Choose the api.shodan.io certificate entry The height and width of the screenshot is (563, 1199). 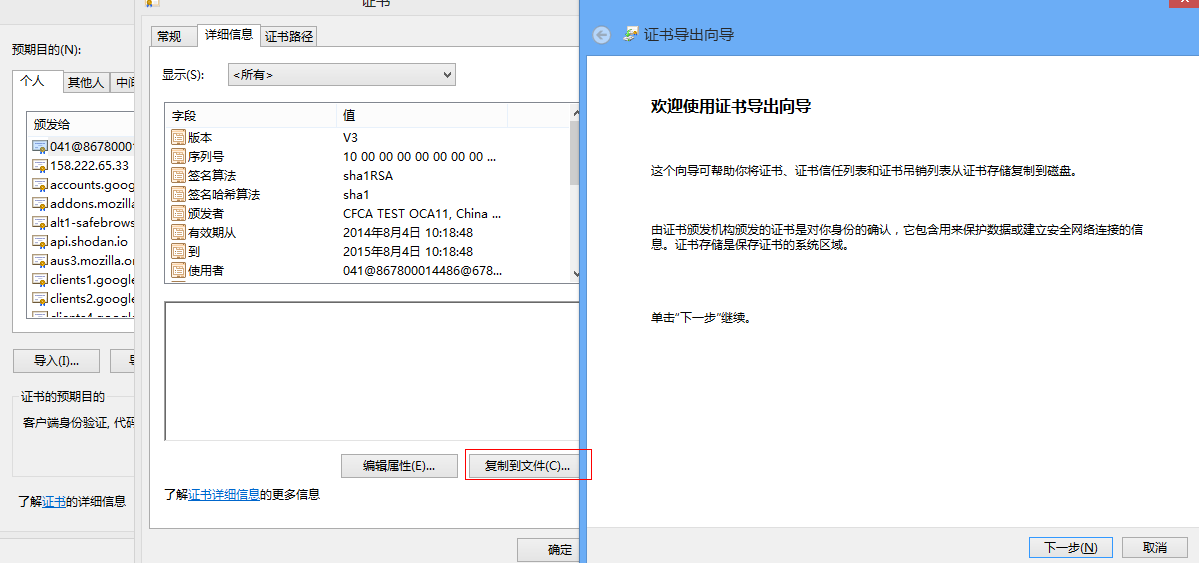click(x=82, y=241)
